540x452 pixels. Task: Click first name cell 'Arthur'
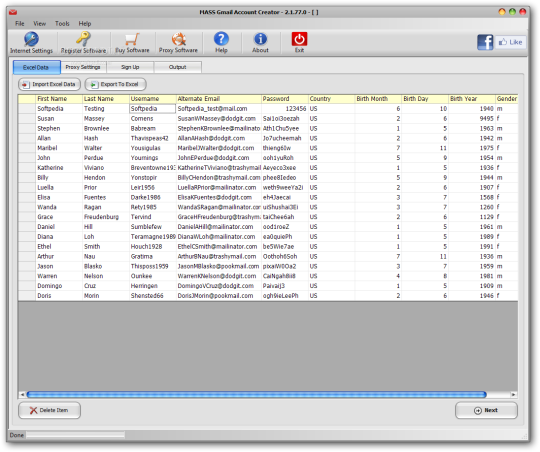[59, 256]
